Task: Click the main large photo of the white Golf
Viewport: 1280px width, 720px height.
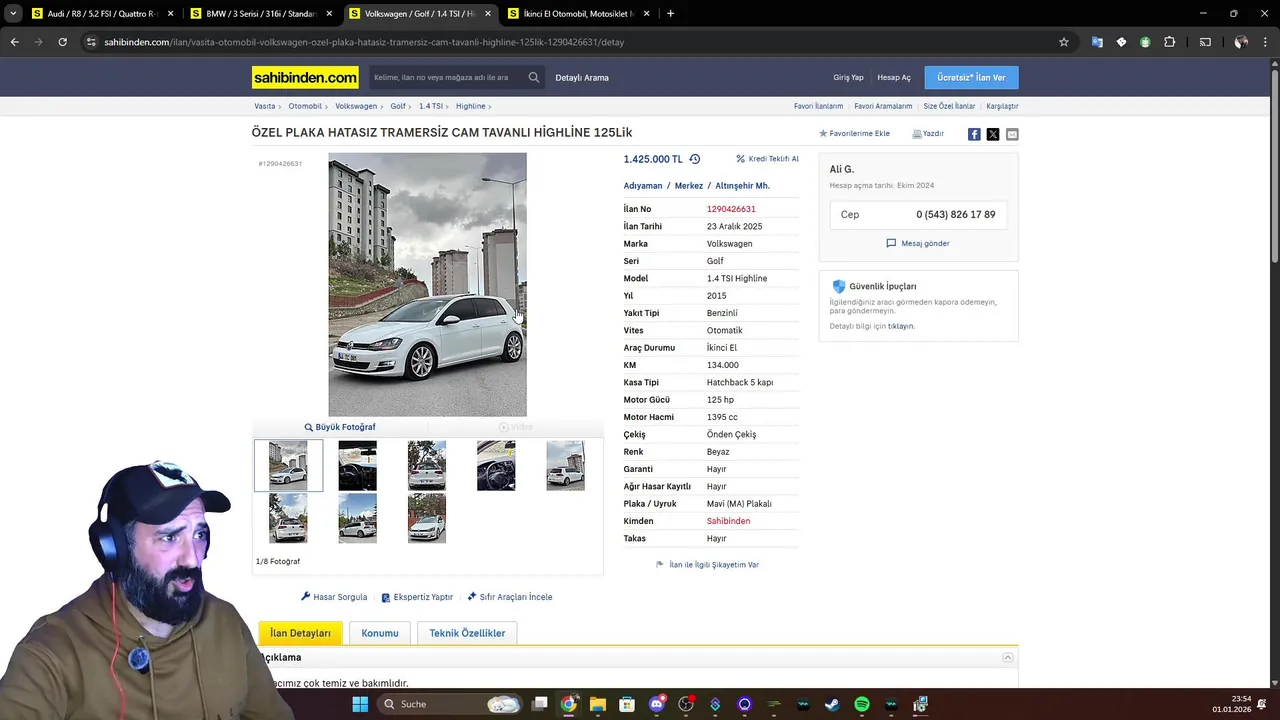Action: 427,284
